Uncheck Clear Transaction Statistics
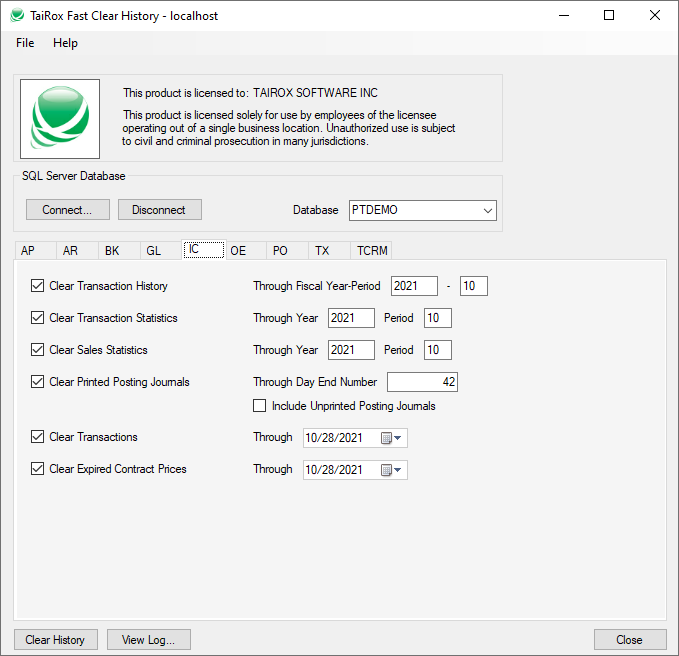 [x=37, y=318]
